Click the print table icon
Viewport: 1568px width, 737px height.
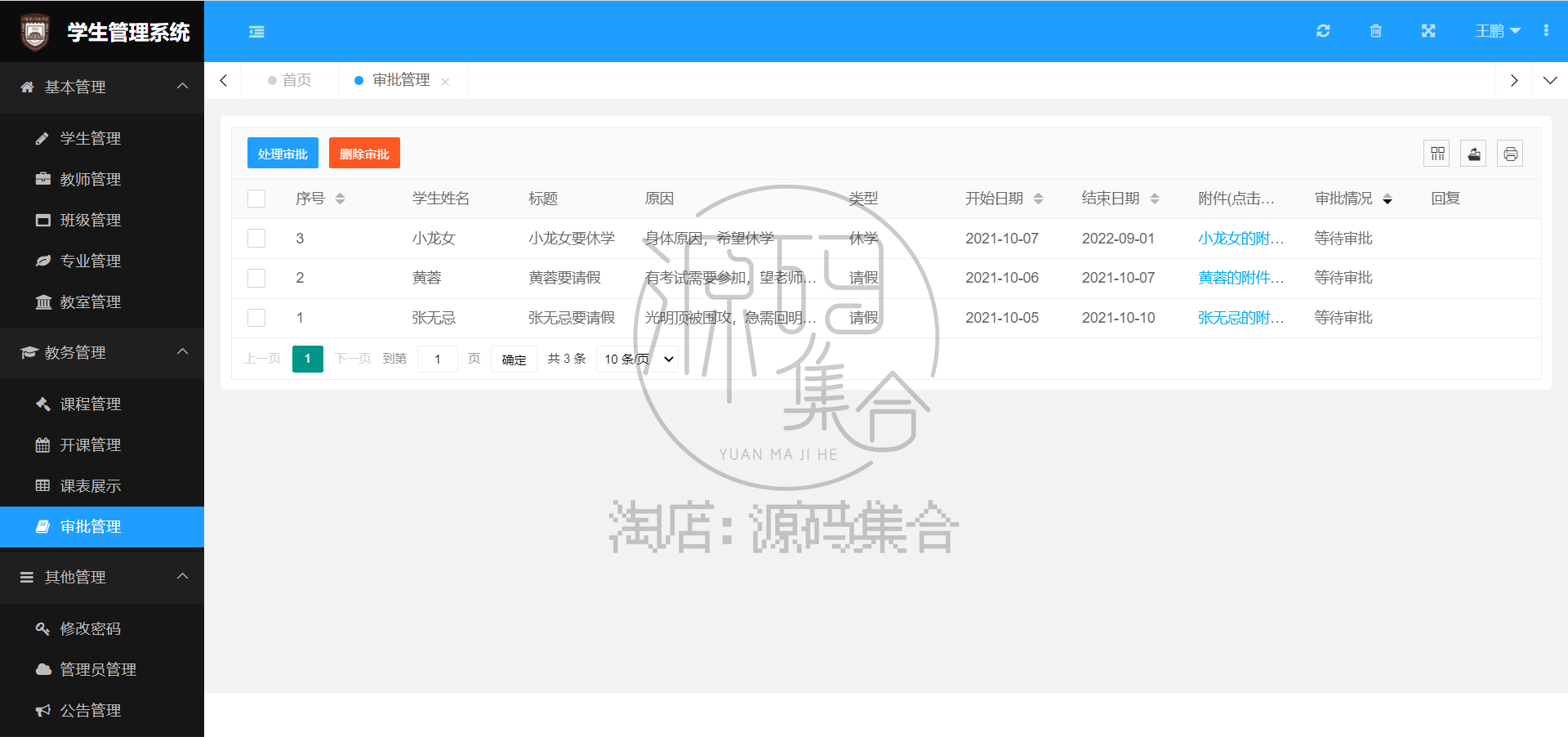tap(1511, 154)
